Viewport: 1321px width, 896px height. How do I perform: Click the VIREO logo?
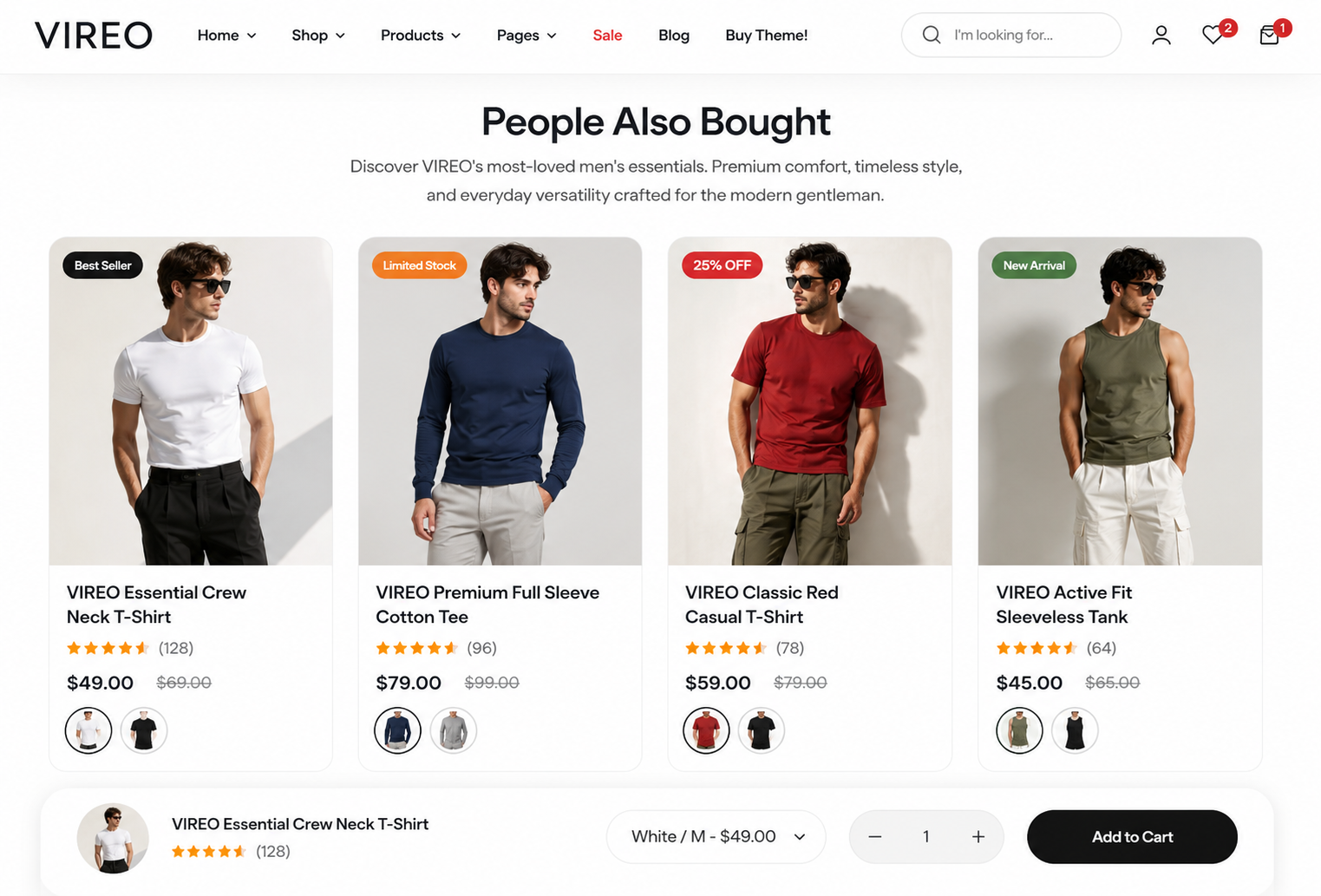click(94, 36)
